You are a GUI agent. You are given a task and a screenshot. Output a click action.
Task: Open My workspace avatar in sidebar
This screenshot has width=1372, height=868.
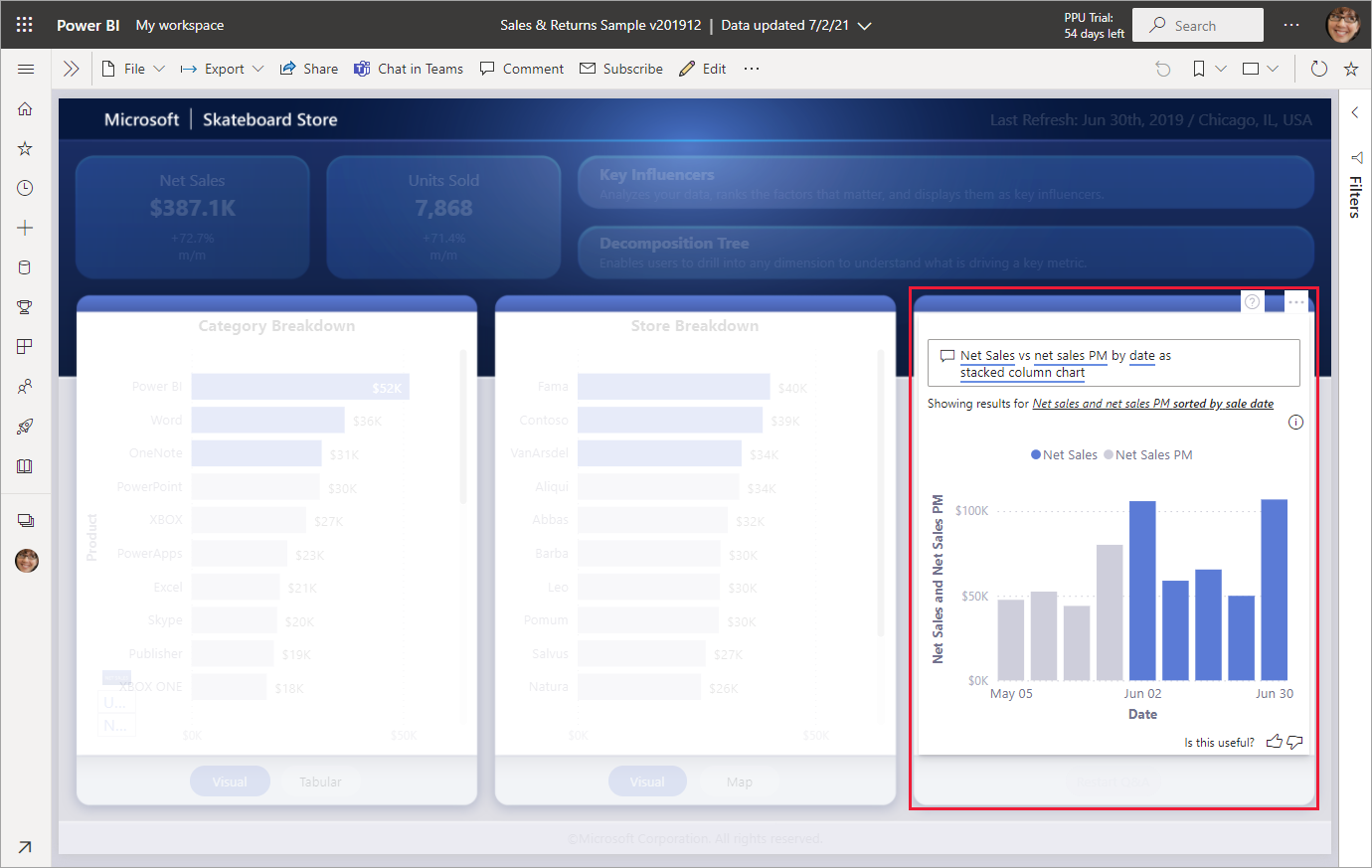(x=27, y=561)
